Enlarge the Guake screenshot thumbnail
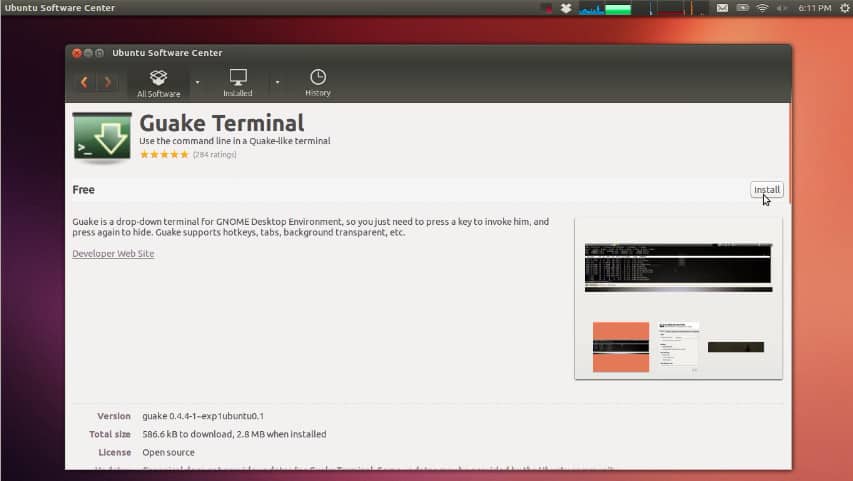 point(678,299)
